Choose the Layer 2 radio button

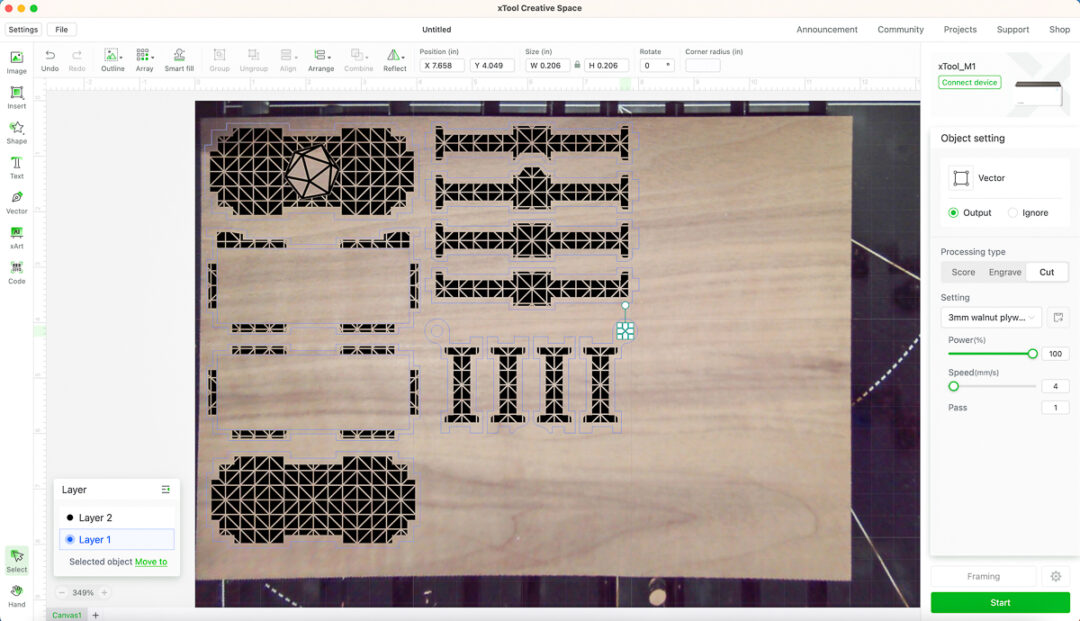pyautogui.click(x=68, y=517)
